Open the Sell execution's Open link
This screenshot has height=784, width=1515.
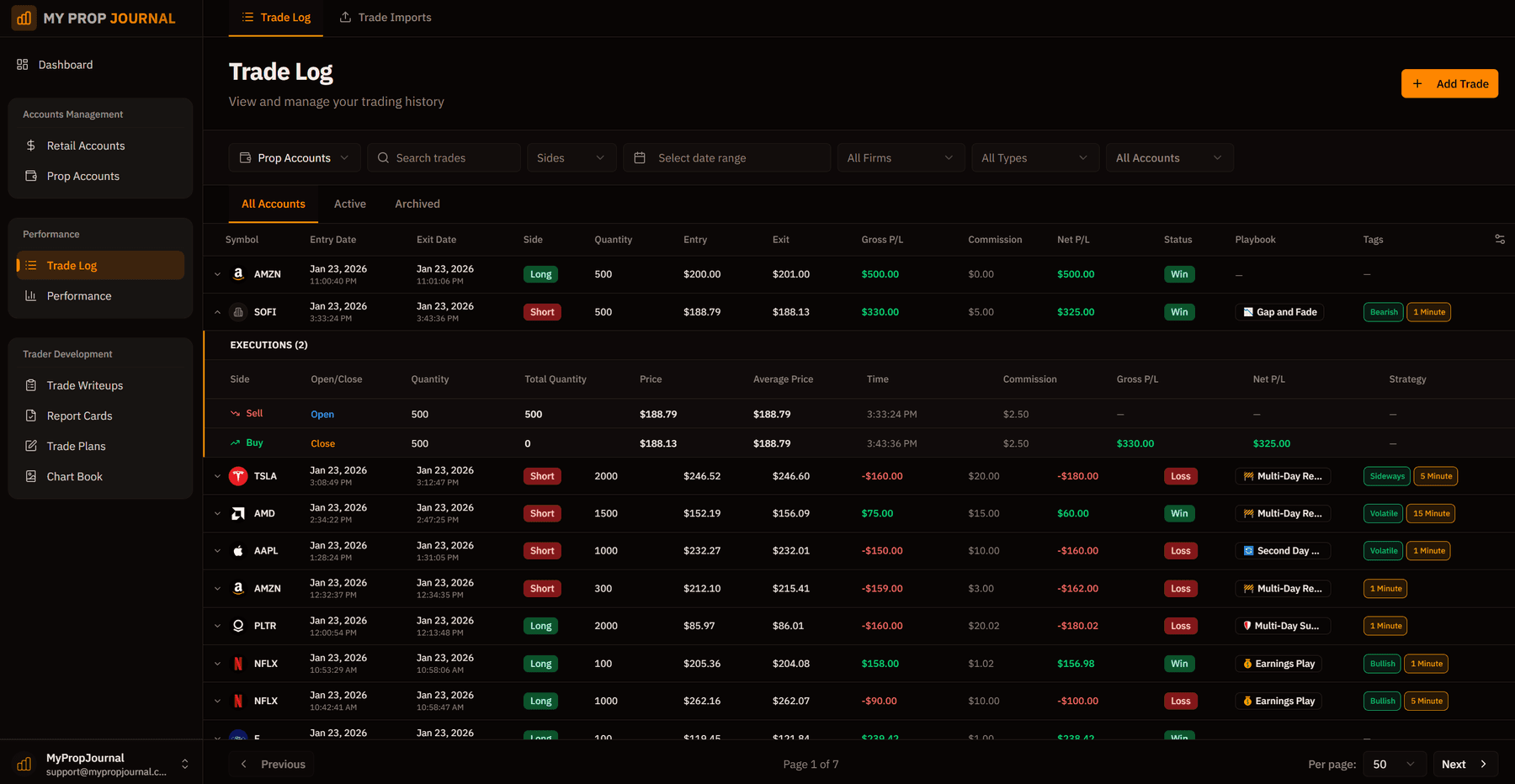pyautogui.click(x=322, y=413)
